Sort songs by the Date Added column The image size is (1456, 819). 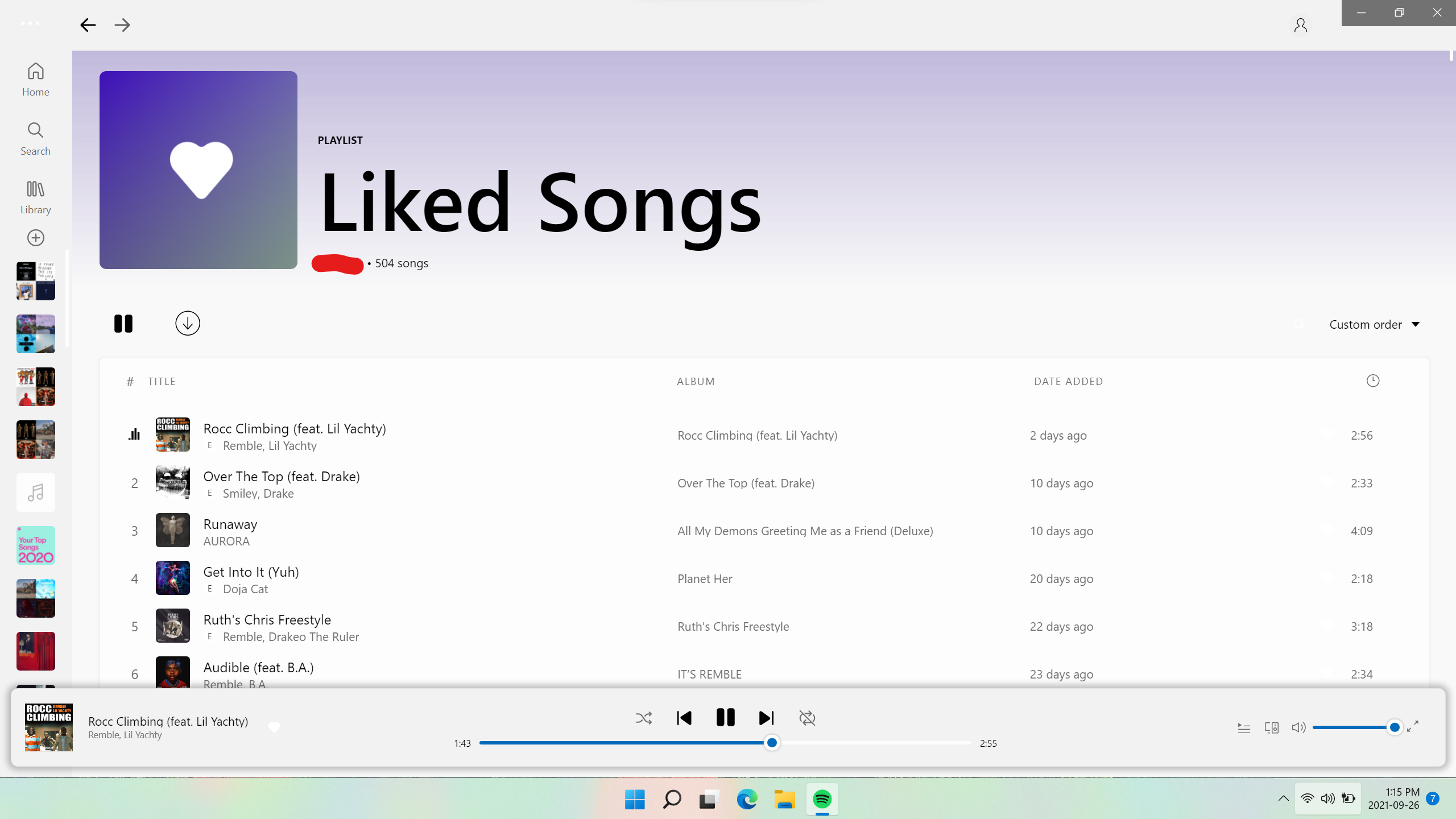tap(1068, 381)
